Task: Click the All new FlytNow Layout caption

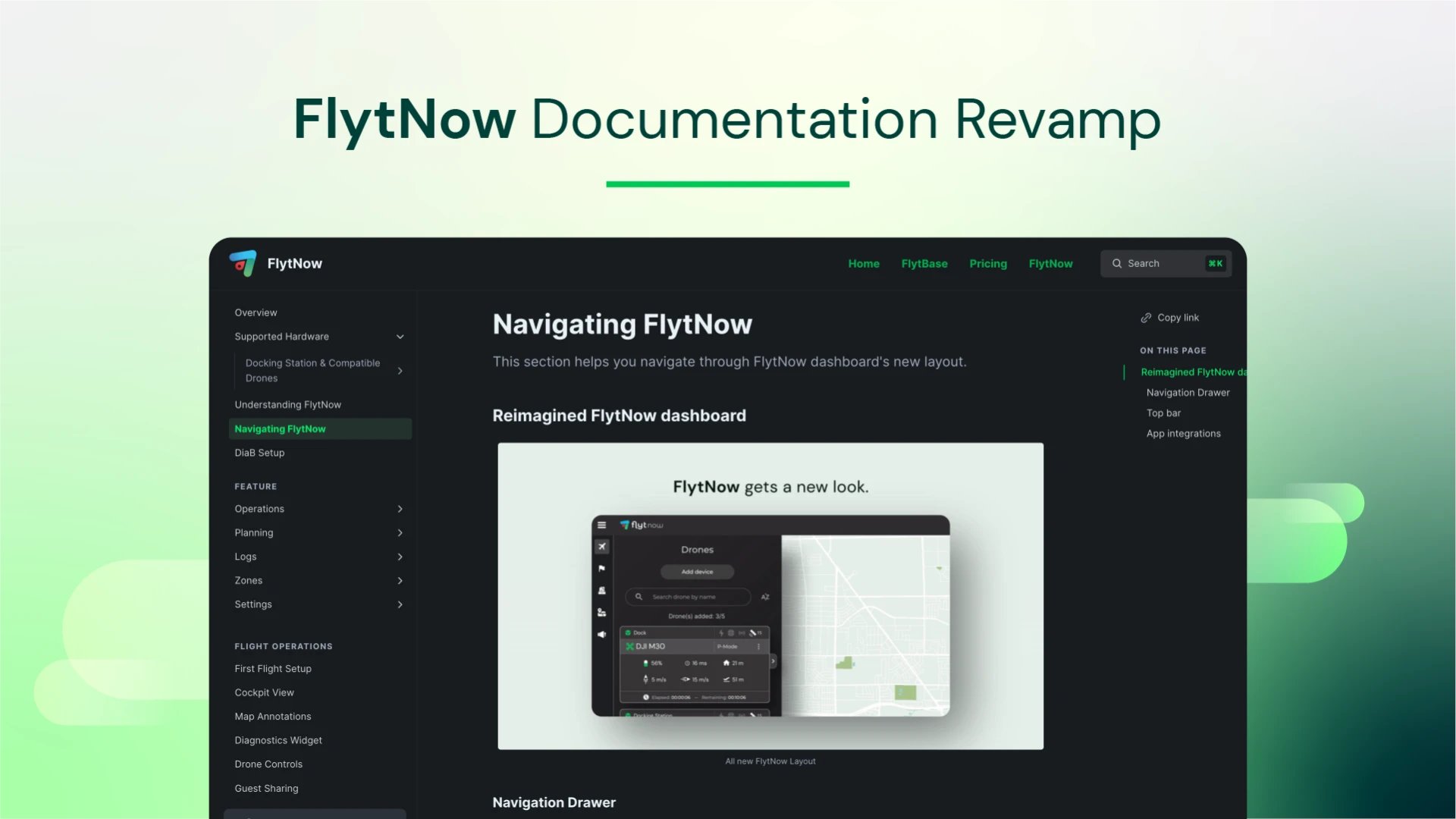Action: click(770, 761)
